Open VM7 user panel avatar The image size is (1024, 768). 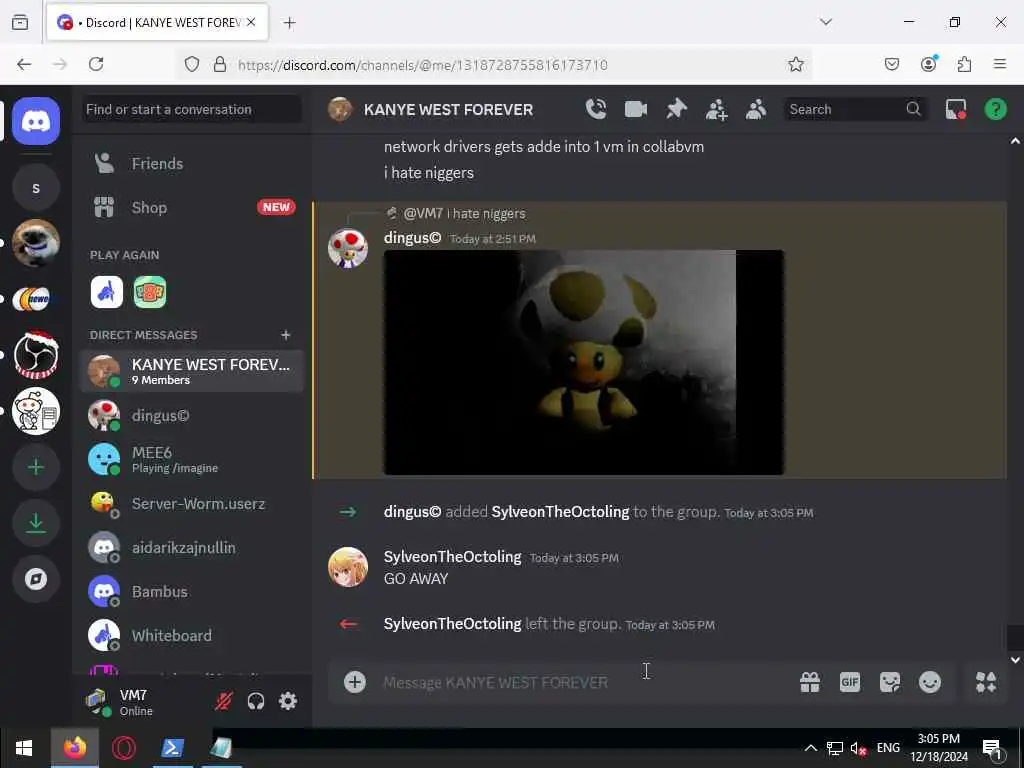(99, 701)
